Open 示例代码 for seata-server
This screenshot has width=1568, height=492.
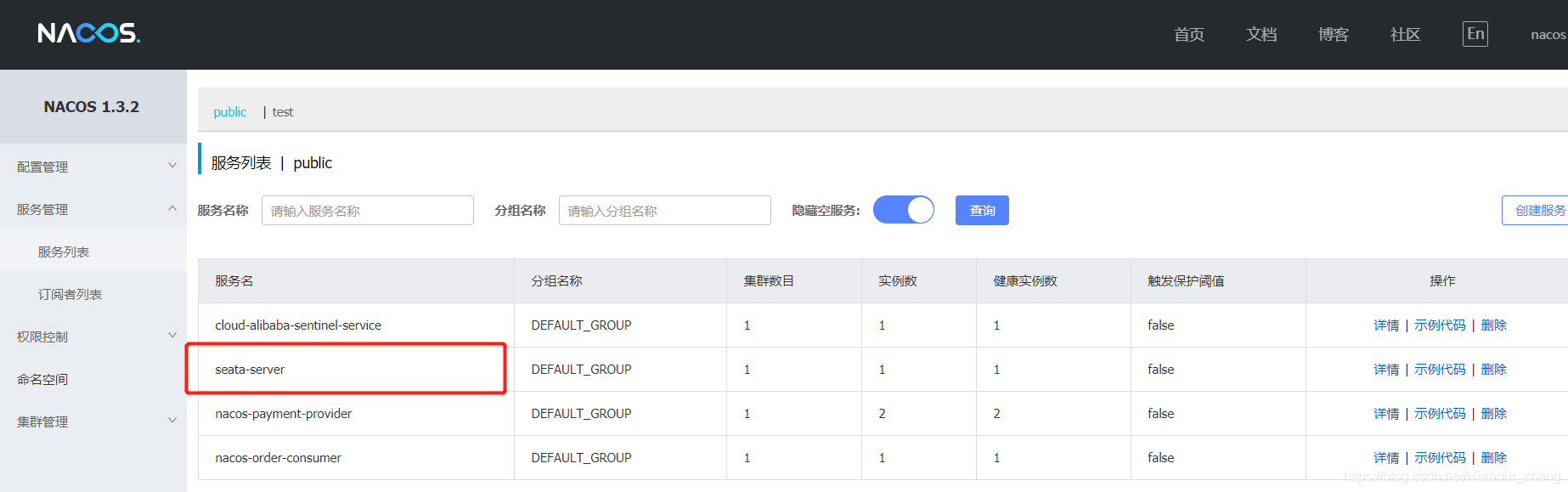click(x=1440, y=370)
